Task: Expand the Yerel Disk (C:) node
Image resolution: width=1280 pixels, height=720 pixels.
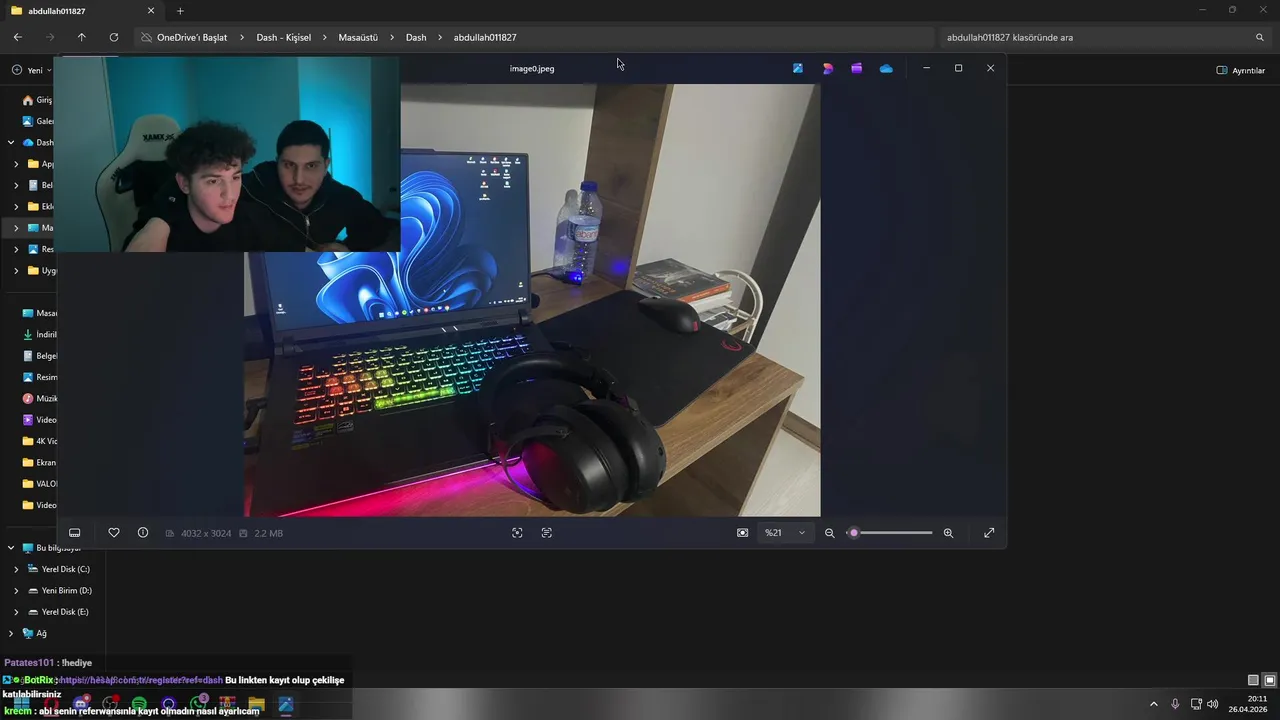Action: (16, 569)
